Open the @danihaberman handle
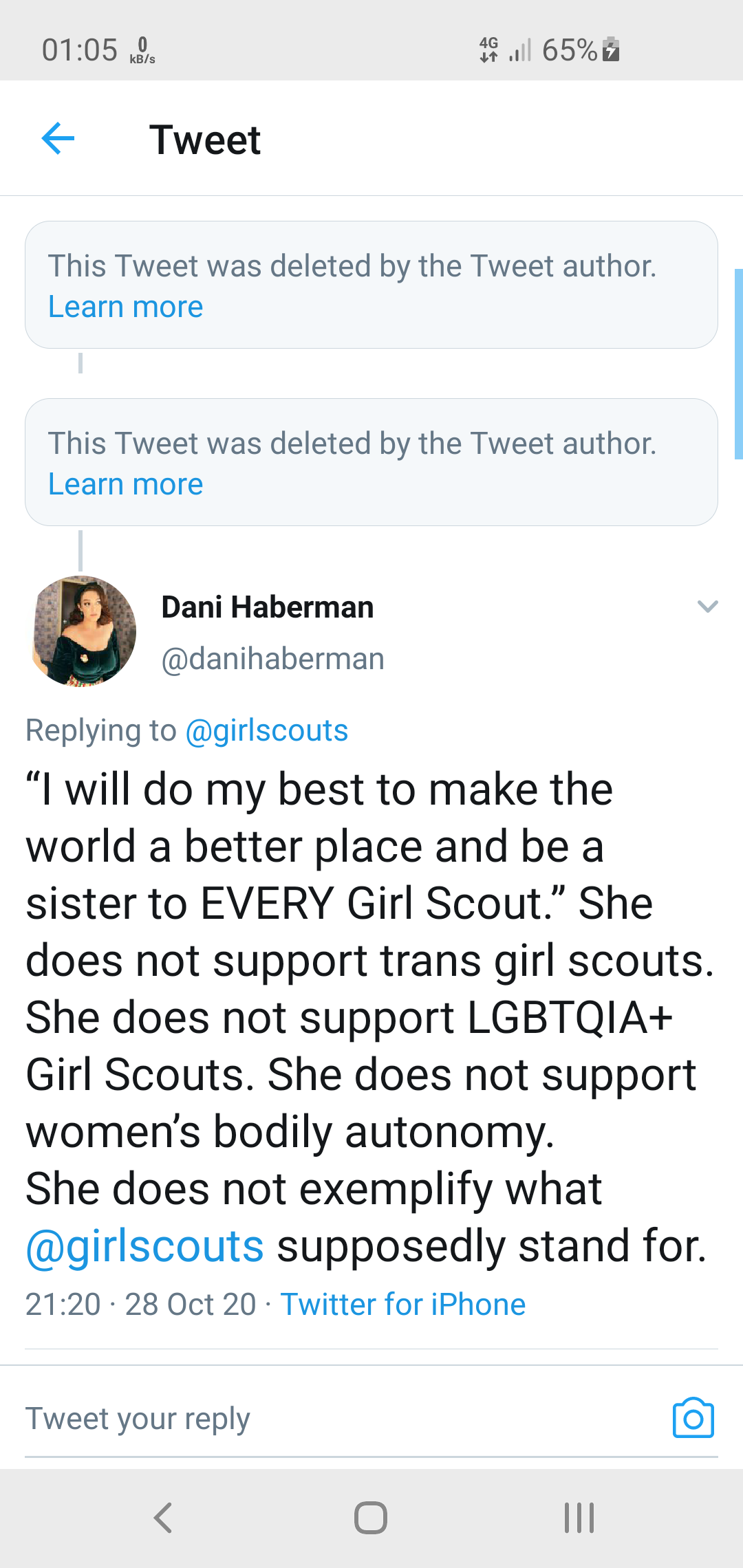 coord(272,659)
